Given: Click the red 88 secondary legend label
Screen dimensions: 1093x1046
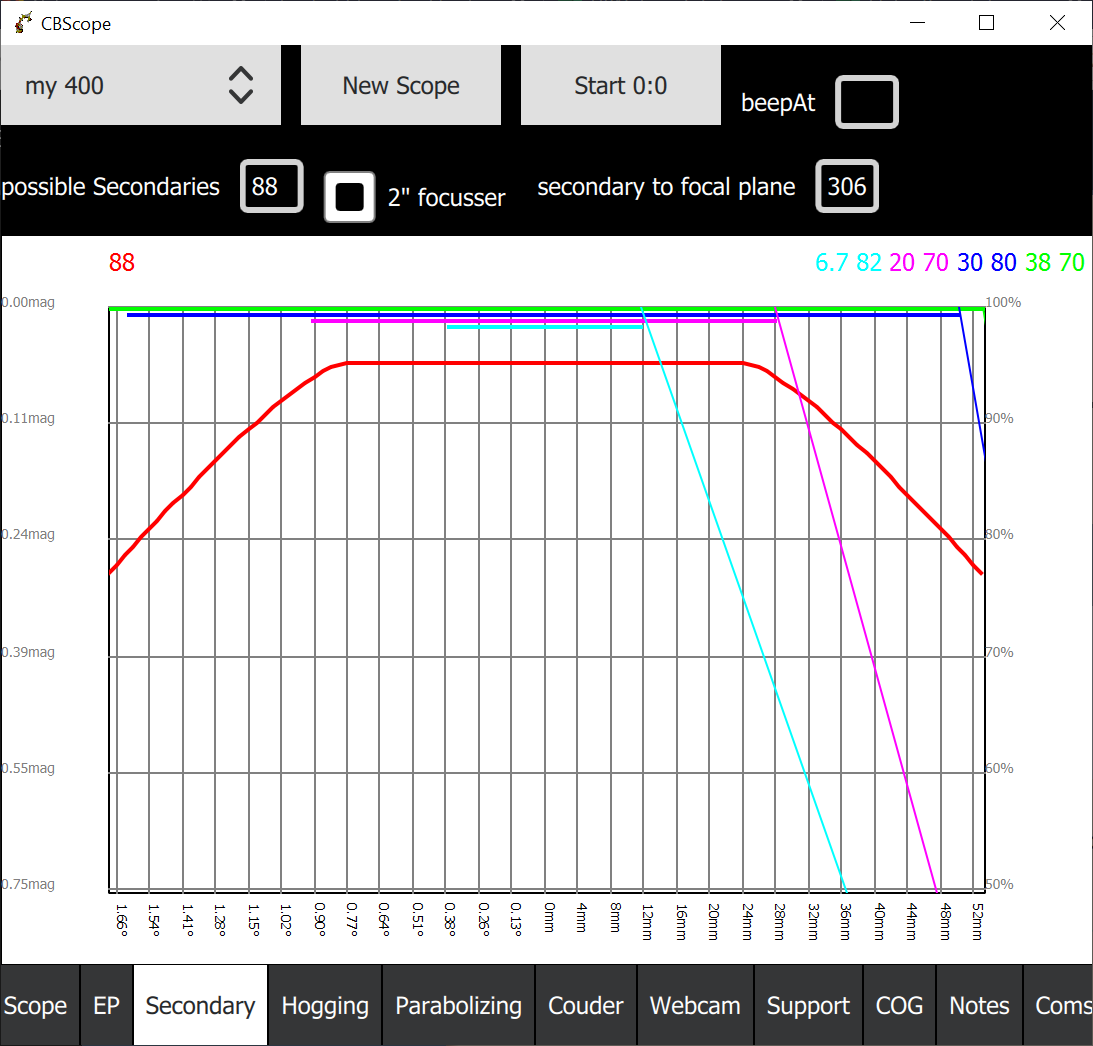Looking at the screenshot, I should [x=122, y=262].
